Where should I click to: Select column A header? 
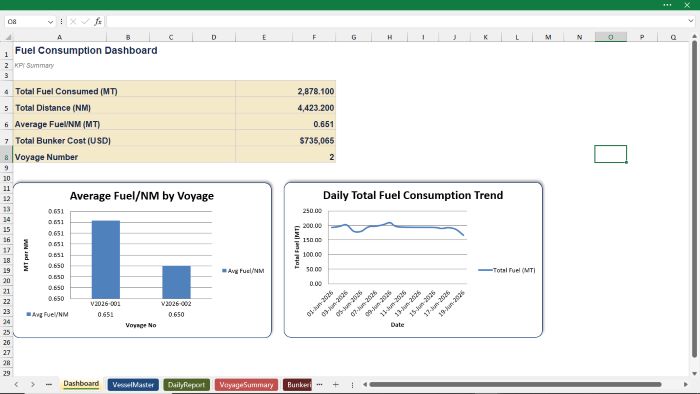[59, 37]
